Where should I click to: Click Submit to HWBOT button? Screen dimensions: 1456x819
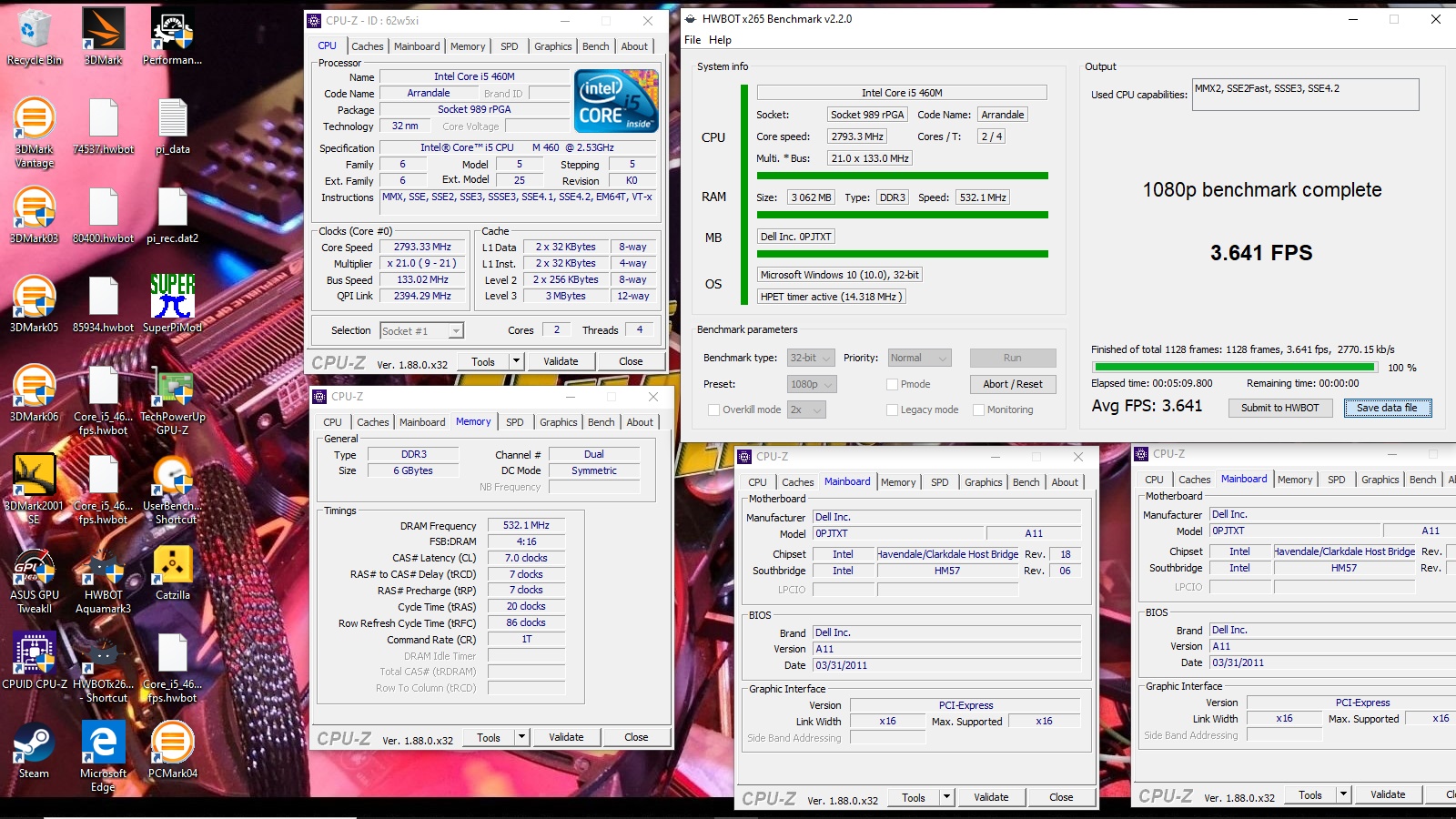(1280, 408)
